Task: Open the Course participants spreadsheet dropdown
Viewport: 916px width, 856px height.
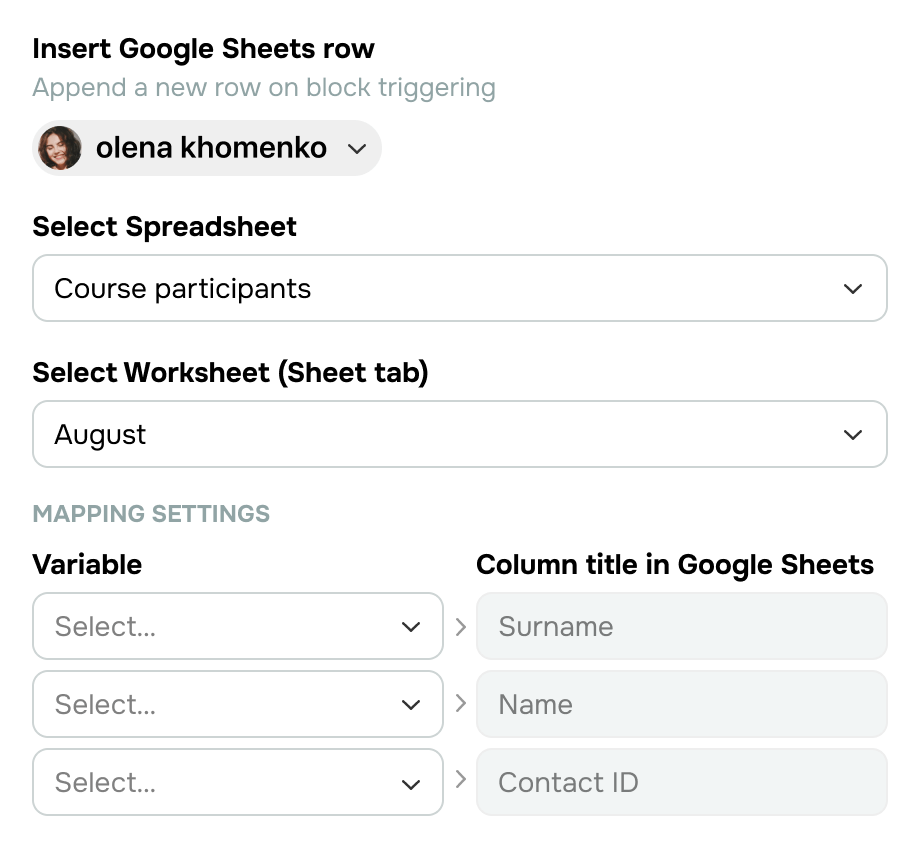Action: tap(460, 288)
